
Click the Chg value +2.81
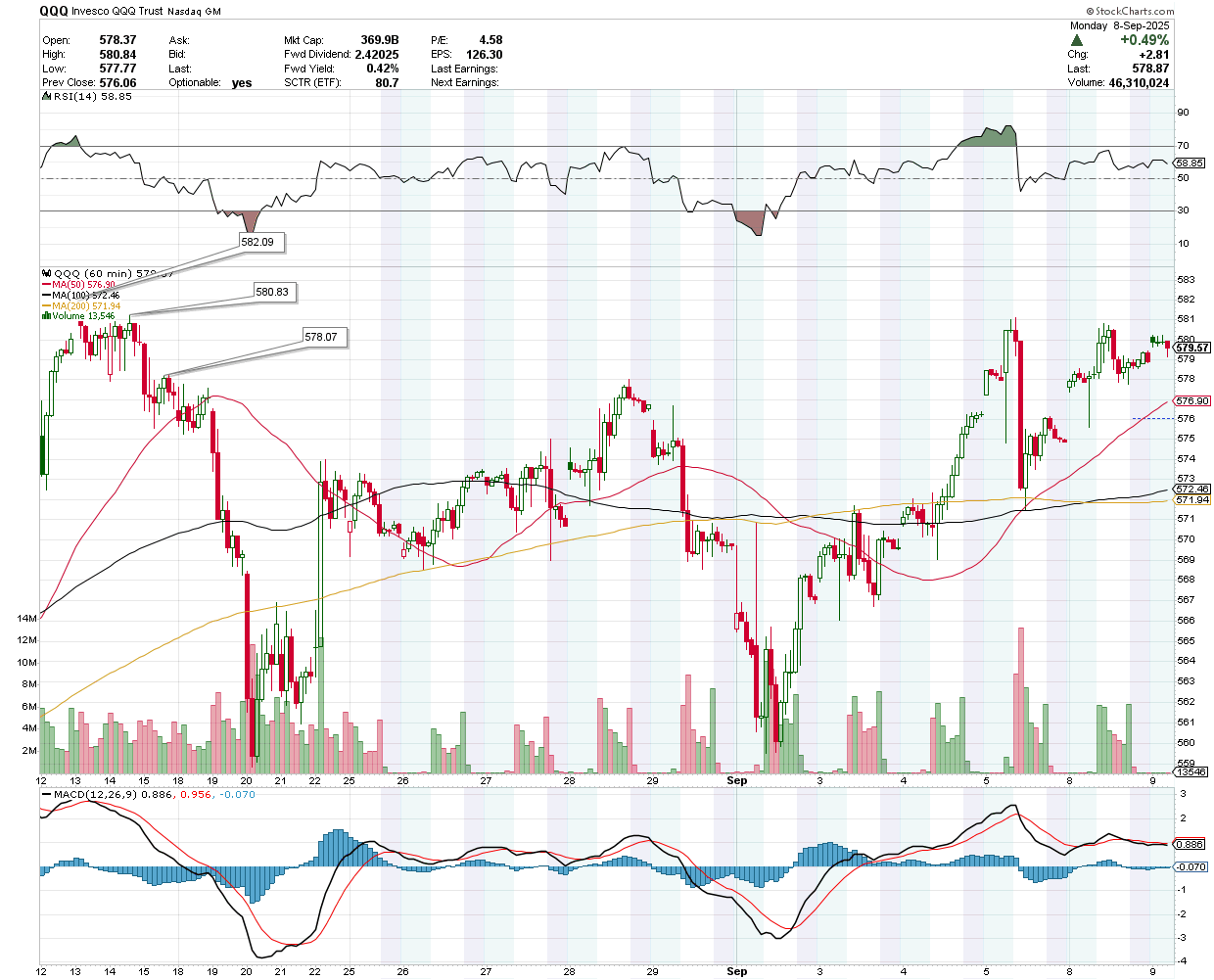pyautogui.click(x=1153, y=55)
